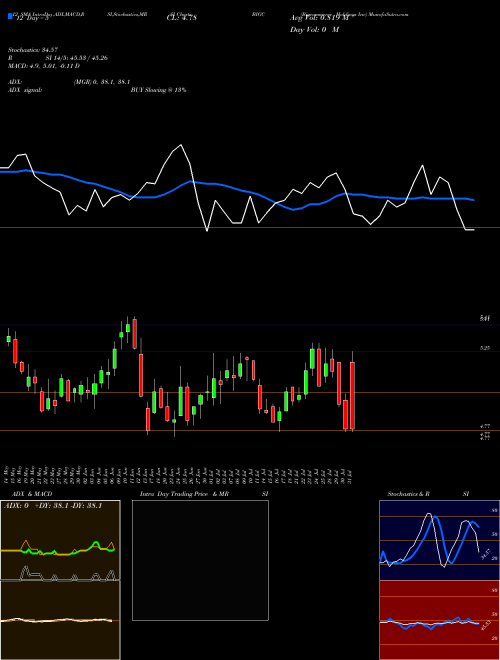Click the 5.25 price axis label
This screenshot has width=500, height=660.
tap(485, 348)
